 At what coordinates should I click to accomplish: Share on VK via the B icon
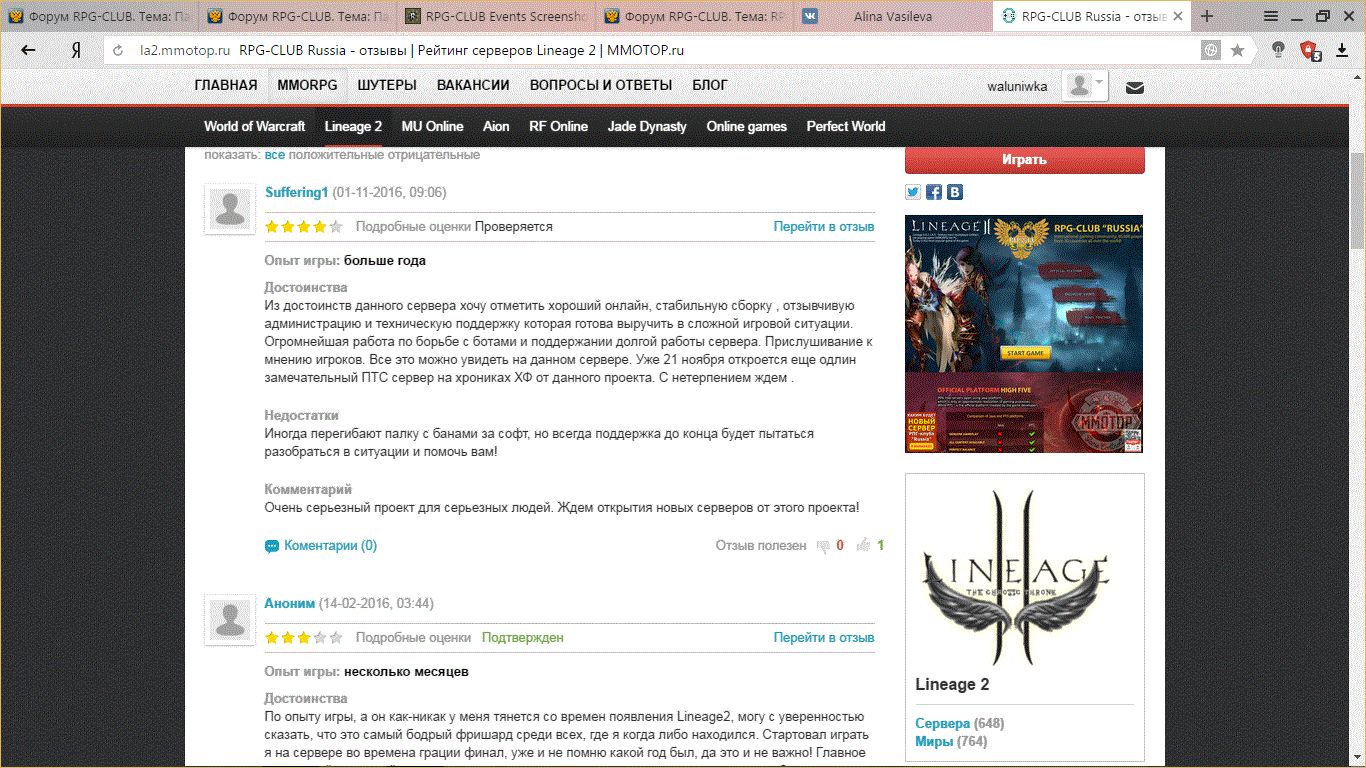[955, 192]
